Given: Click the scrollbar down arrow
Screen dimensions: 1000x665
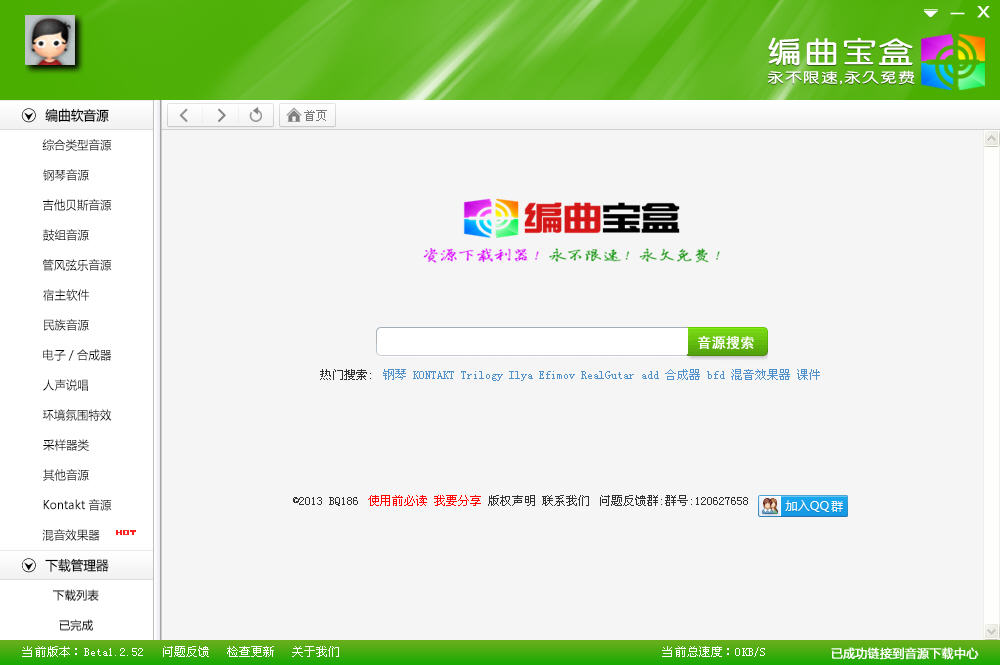Looking at the screenshot, I should tap(991, 631).
